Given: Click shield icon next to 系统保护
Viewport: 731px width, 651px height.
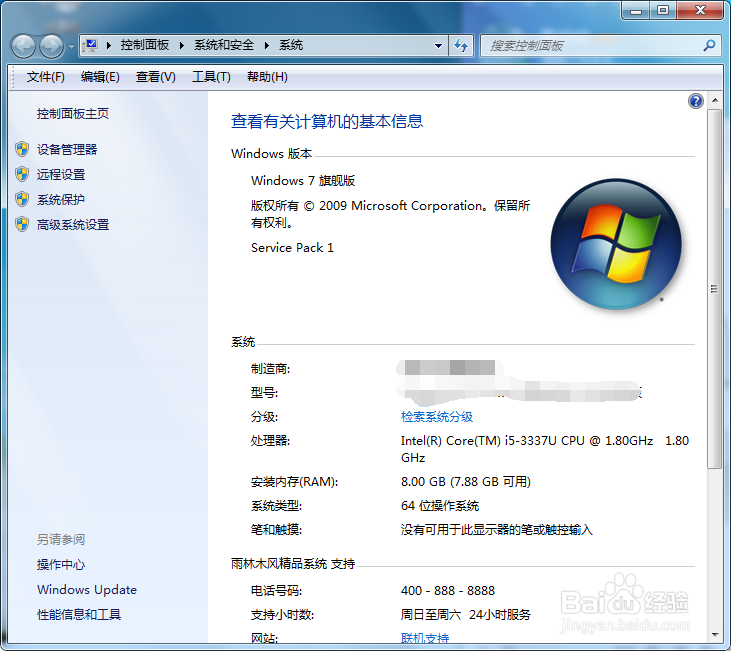Looking at the screenshot, I should pos(22,200).
